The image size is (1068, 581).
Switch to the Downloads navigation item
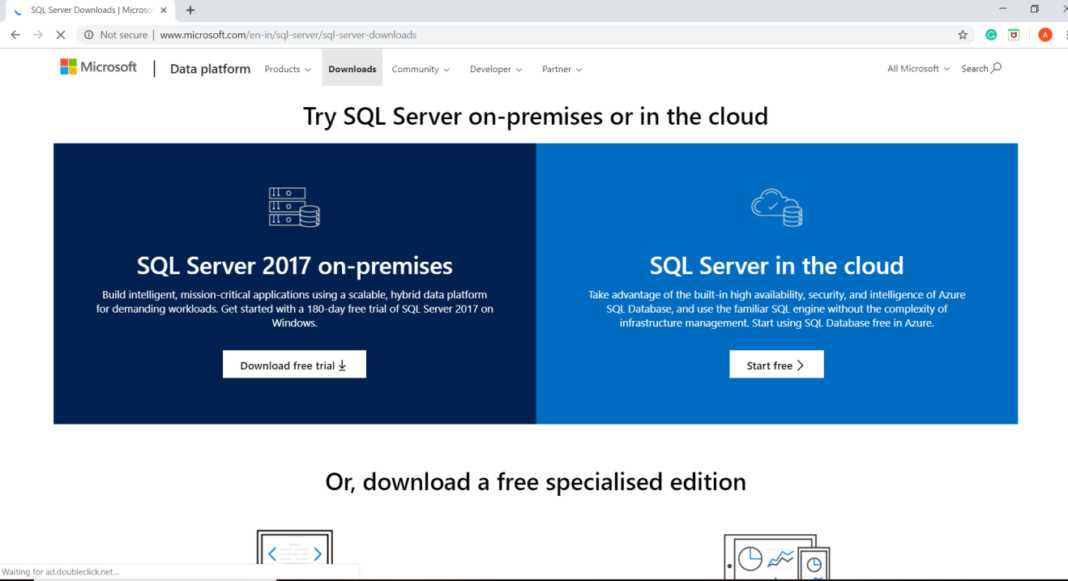pos(352,69)
